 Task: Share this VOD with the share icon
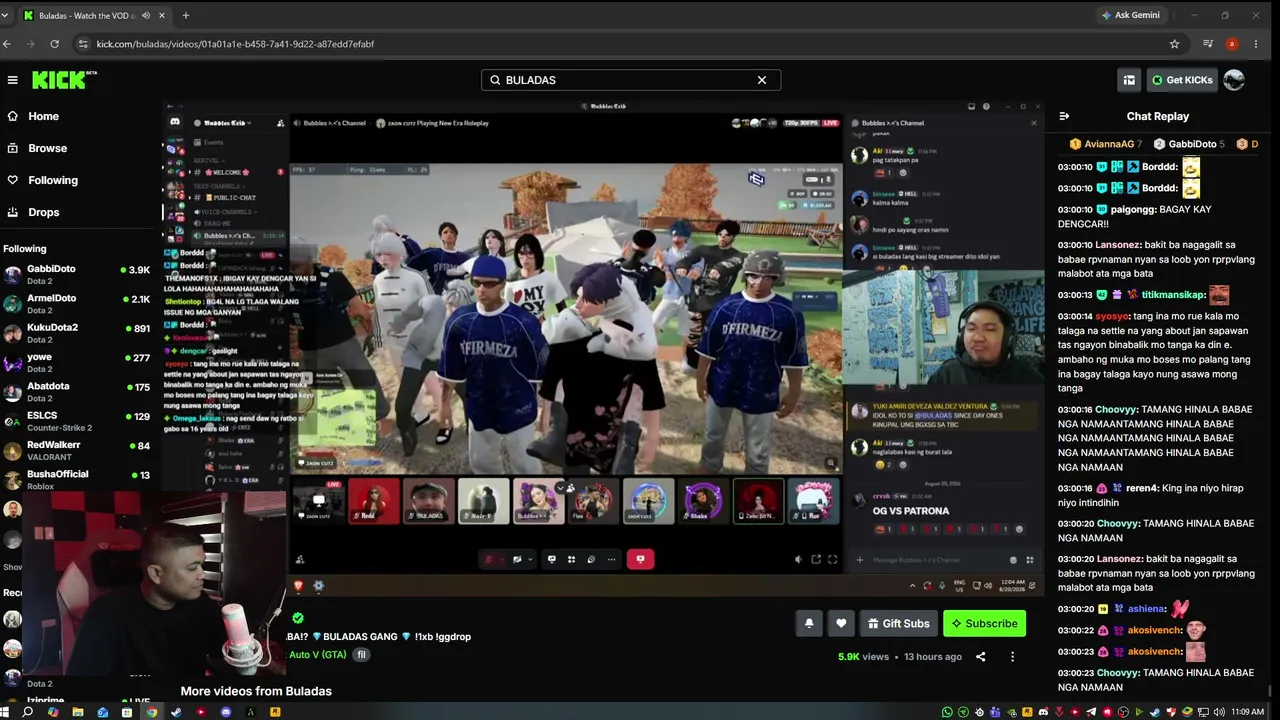[980, 657]
